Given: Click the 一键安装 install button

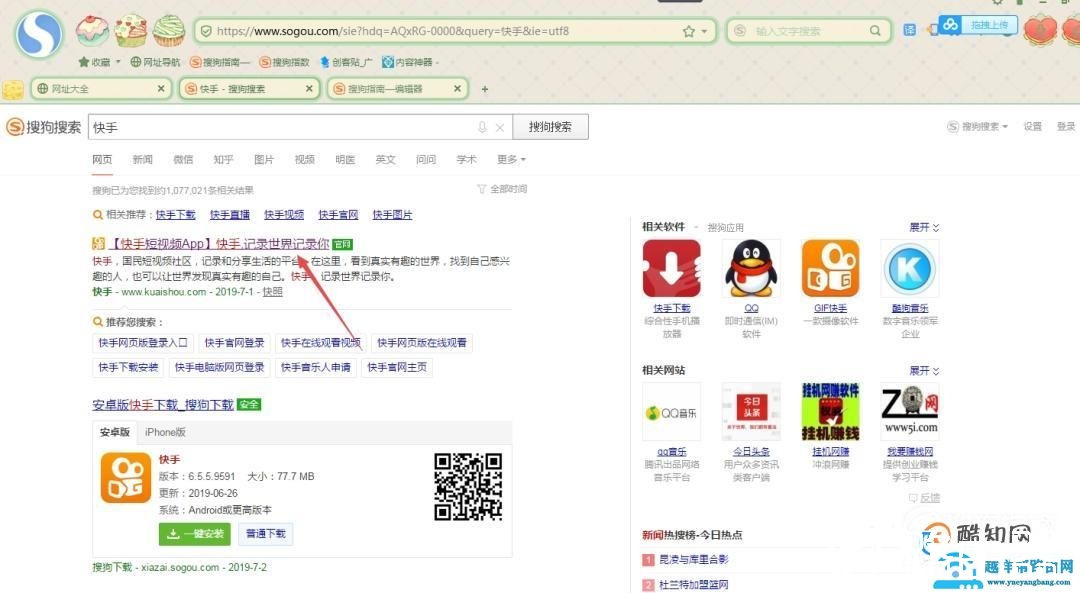Looking at the screenshot, I should 194,533.
